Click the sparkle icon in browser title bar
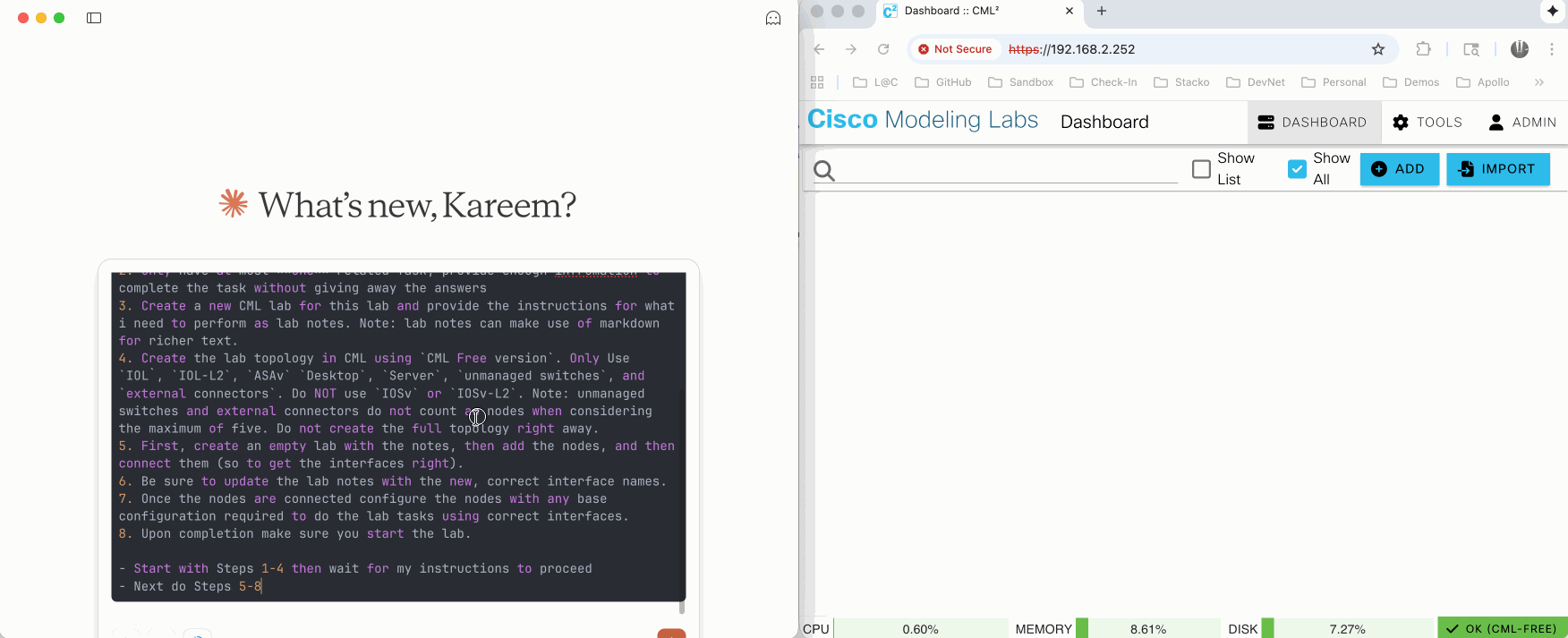This screenshot has height=638, width=1568. point(1553,11)
